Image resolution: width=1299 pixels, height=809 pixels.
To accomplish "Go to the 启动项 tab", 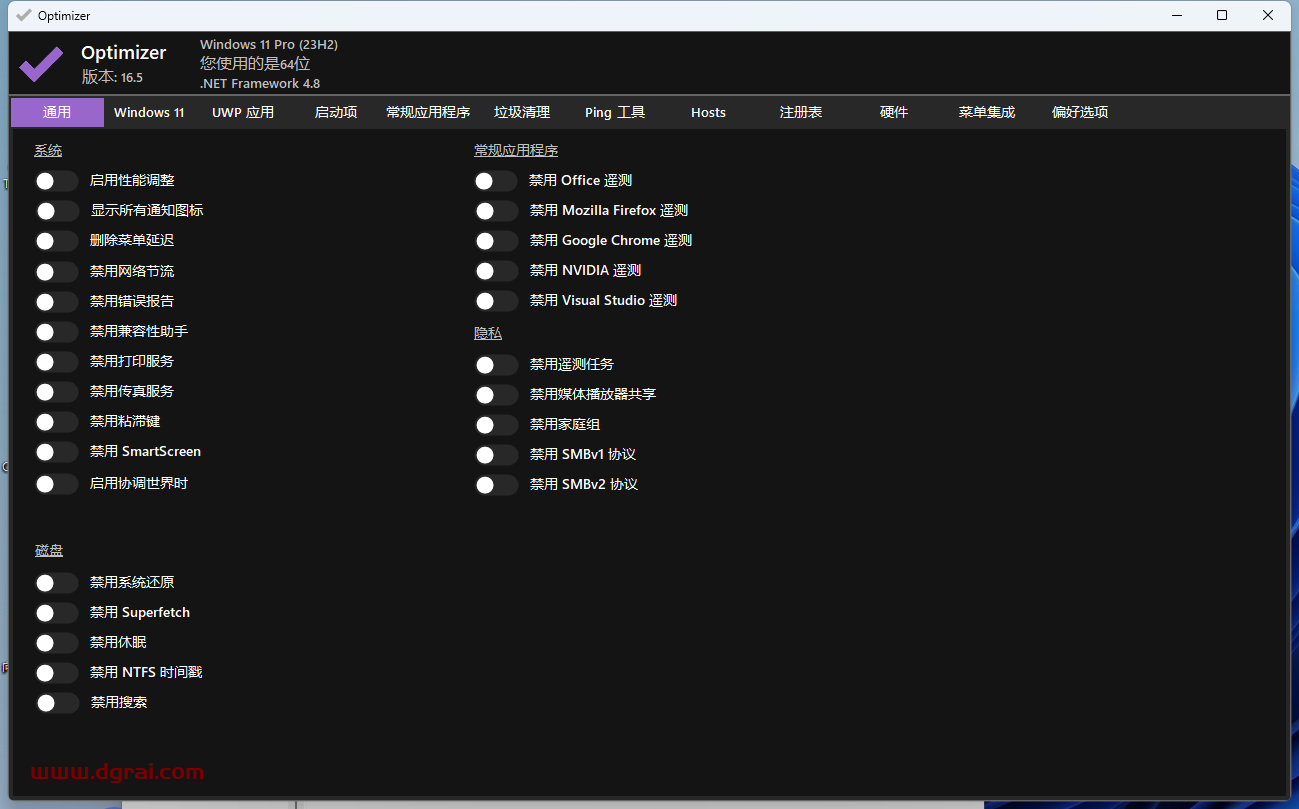I will coord(336,112).
